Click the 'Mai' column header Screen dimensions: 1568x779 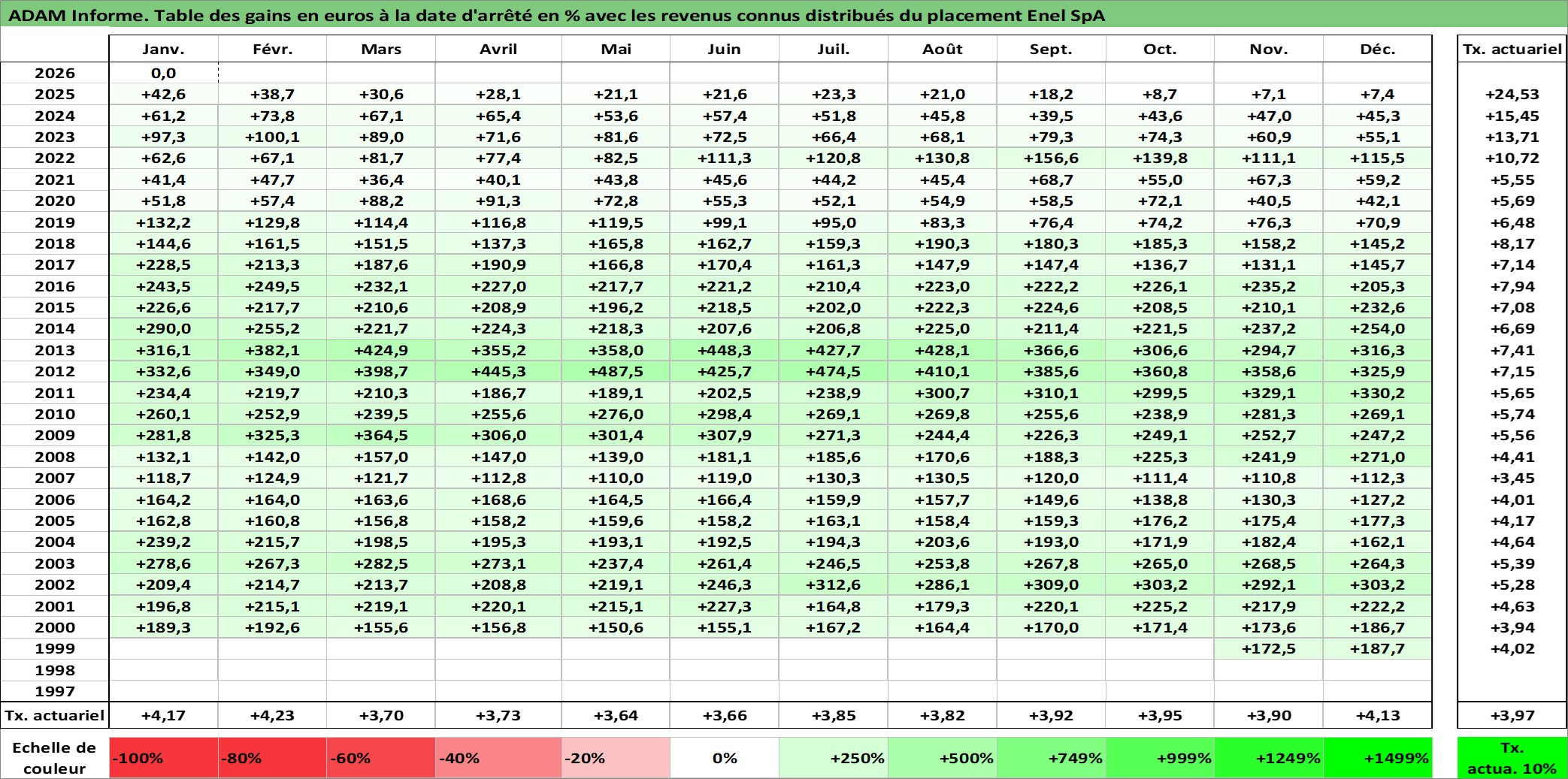point(616,49)
